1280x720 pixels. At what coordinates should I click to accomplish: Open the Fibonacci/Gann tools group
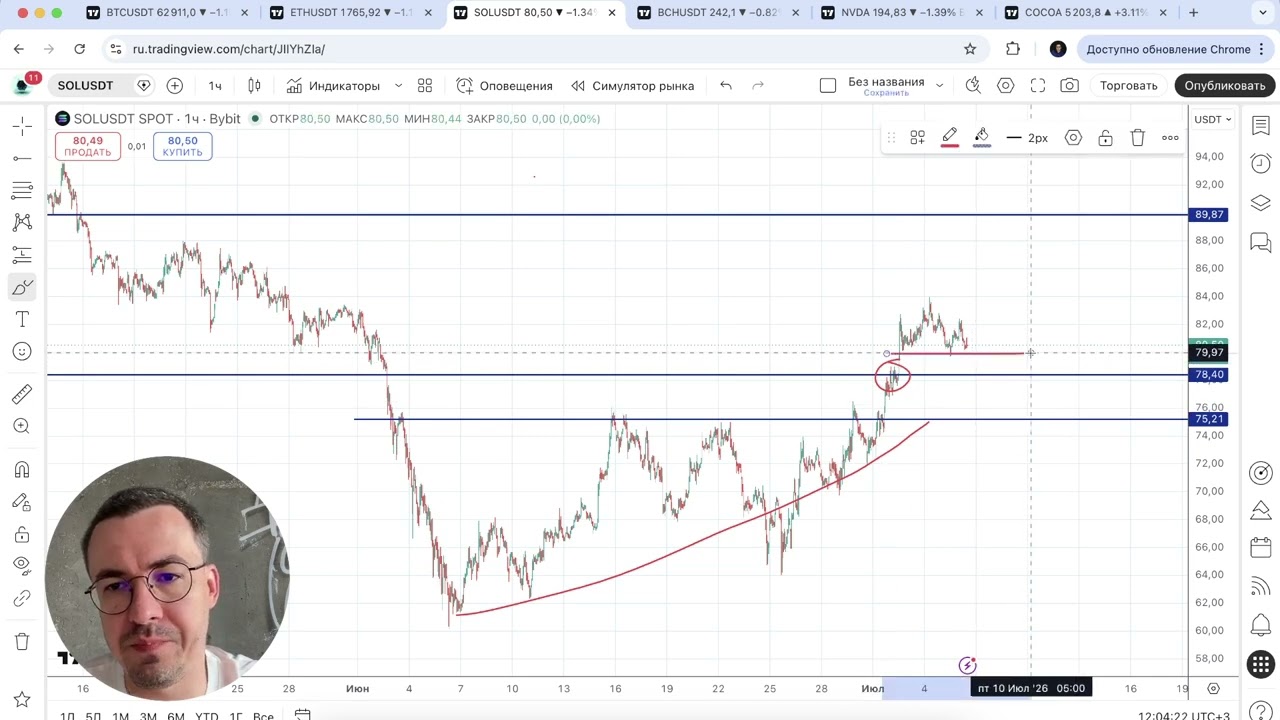pos(22,190)
